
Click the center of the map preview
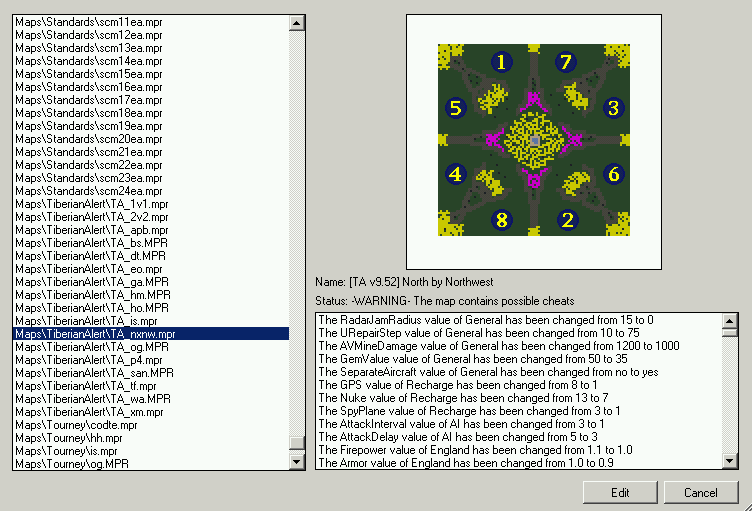pyautogui.click(x=534, y=141)
